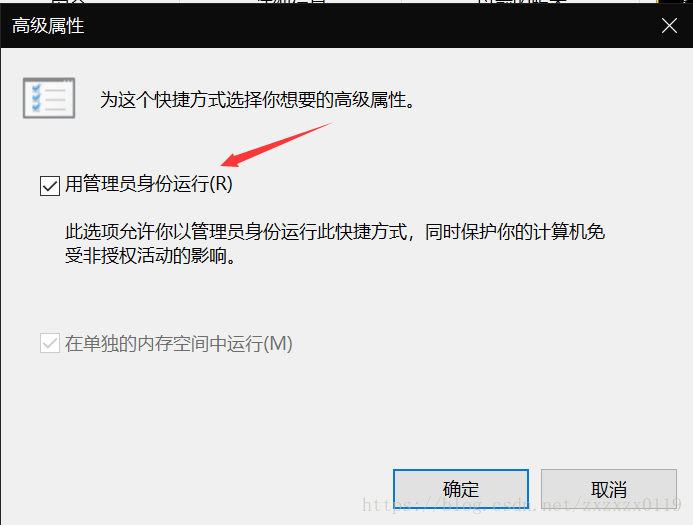Click the blog.csdn.net watermark URL
This screenshot has width=693, height=525.
(x=522, y=504)
